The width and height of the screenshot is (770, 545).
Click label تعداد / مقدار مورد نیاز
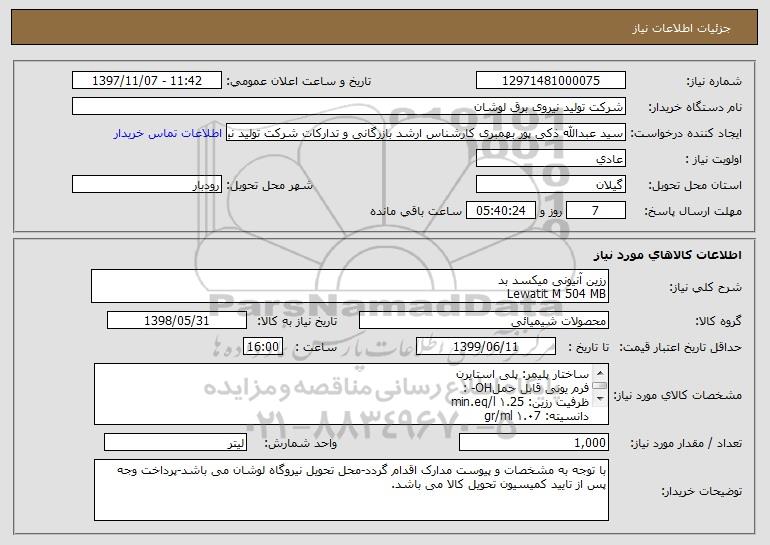(686, 443)
